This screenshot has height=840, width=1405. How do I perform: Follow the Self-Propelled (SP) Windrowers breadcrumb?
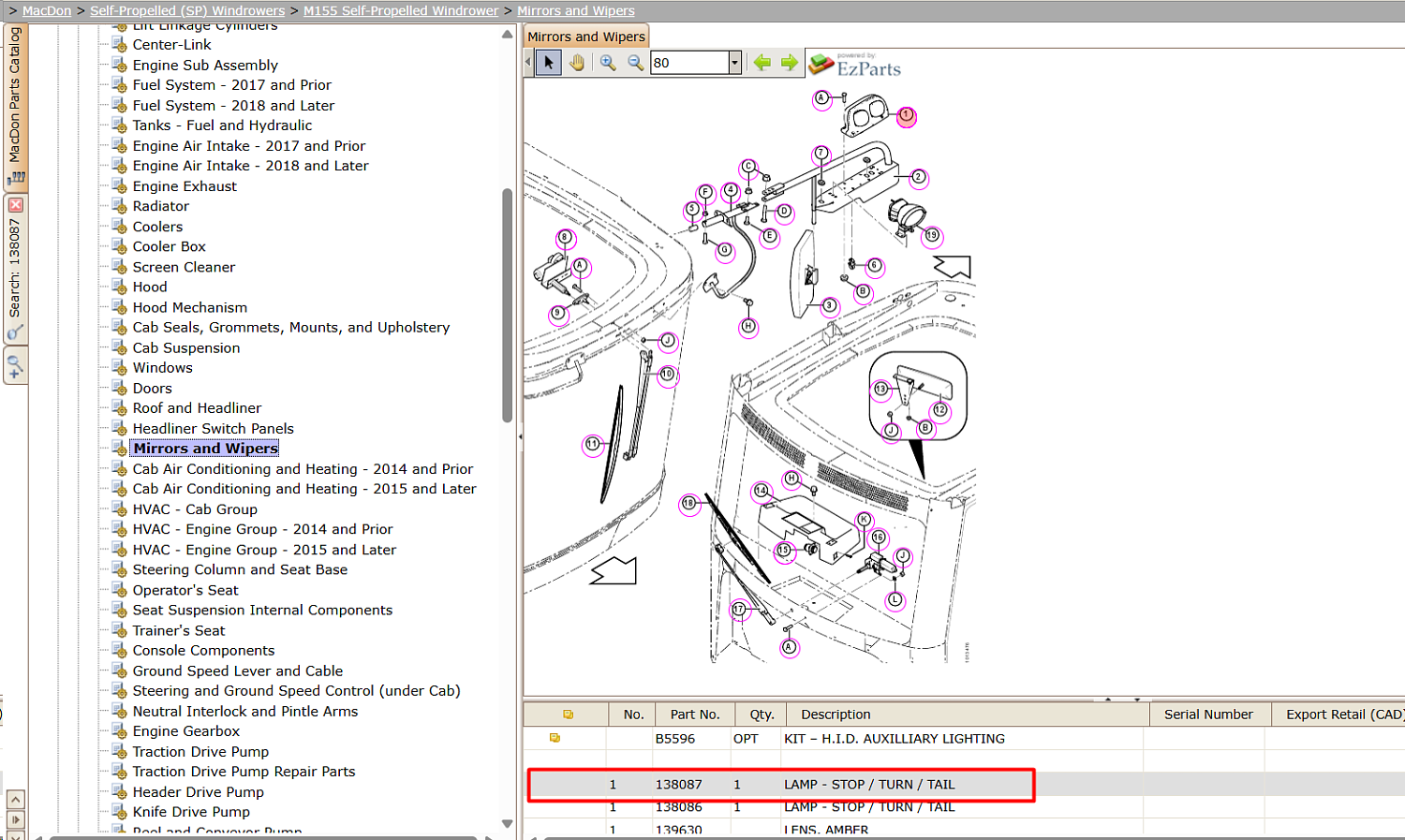pyautogui.click(x=187, y=10)
